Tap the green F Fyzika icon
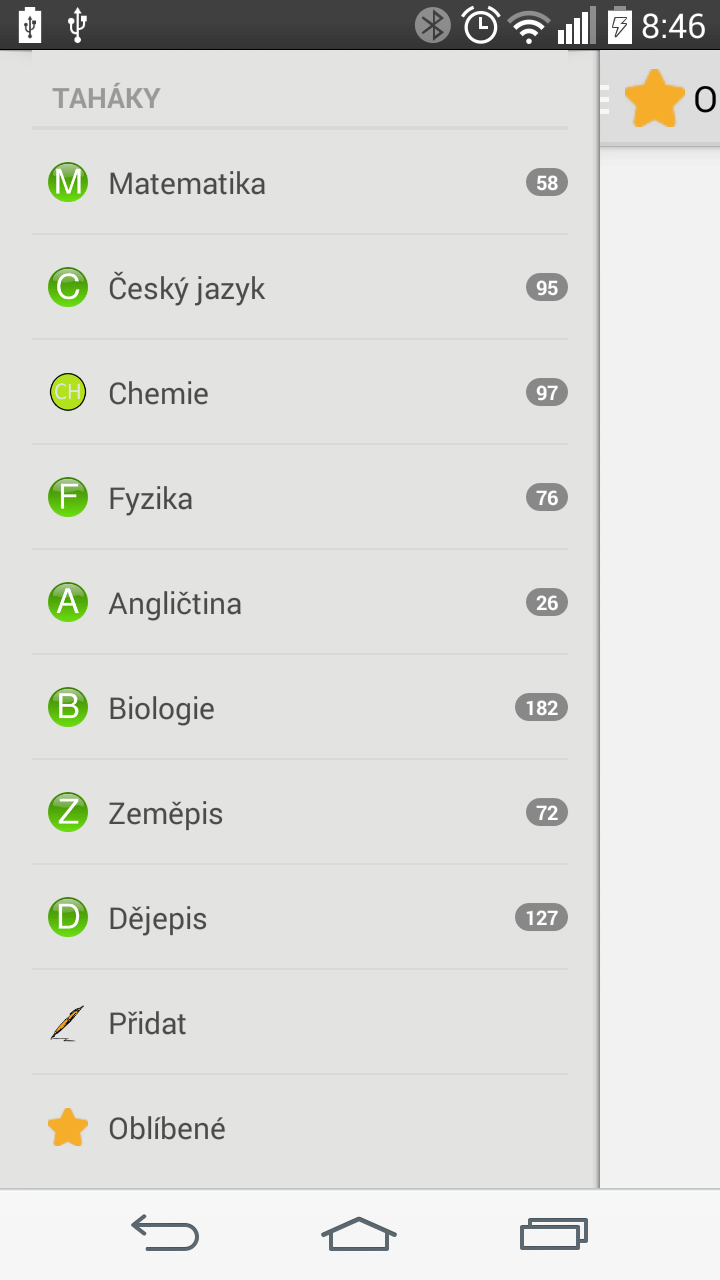 pos(68,498)
